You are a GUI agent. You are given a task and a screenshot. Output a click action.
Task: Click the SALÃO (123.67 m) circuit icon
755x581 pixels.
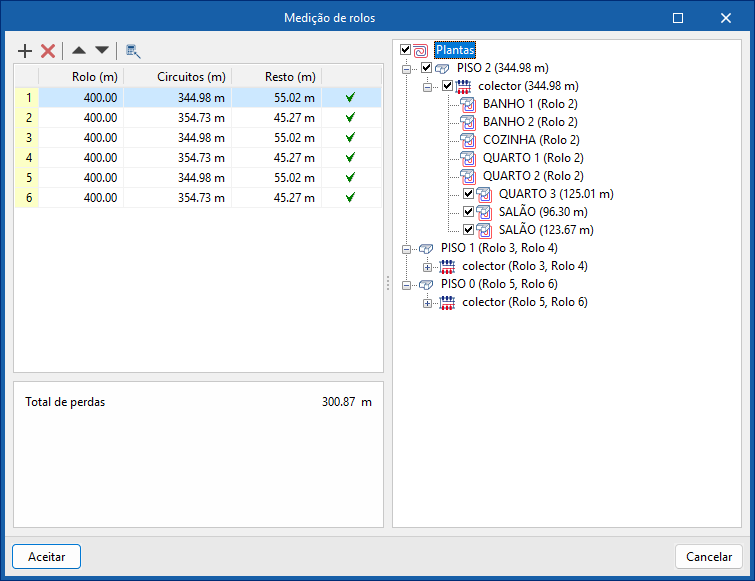(484, 231)
